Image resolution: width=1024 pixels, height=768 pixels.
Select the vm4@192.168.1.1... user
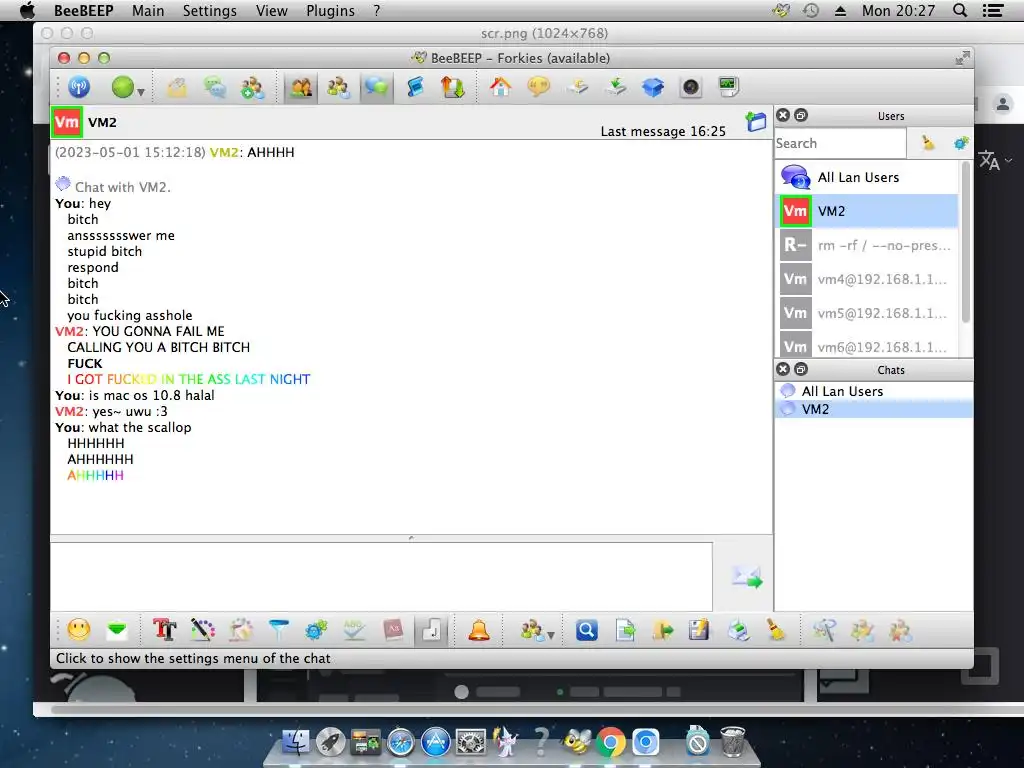click(867, 279)
